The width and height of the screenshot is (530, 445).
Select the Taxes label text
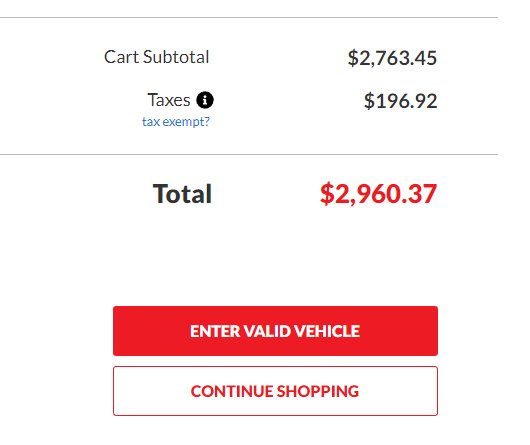pyautogui.click(x=169, y=100)
